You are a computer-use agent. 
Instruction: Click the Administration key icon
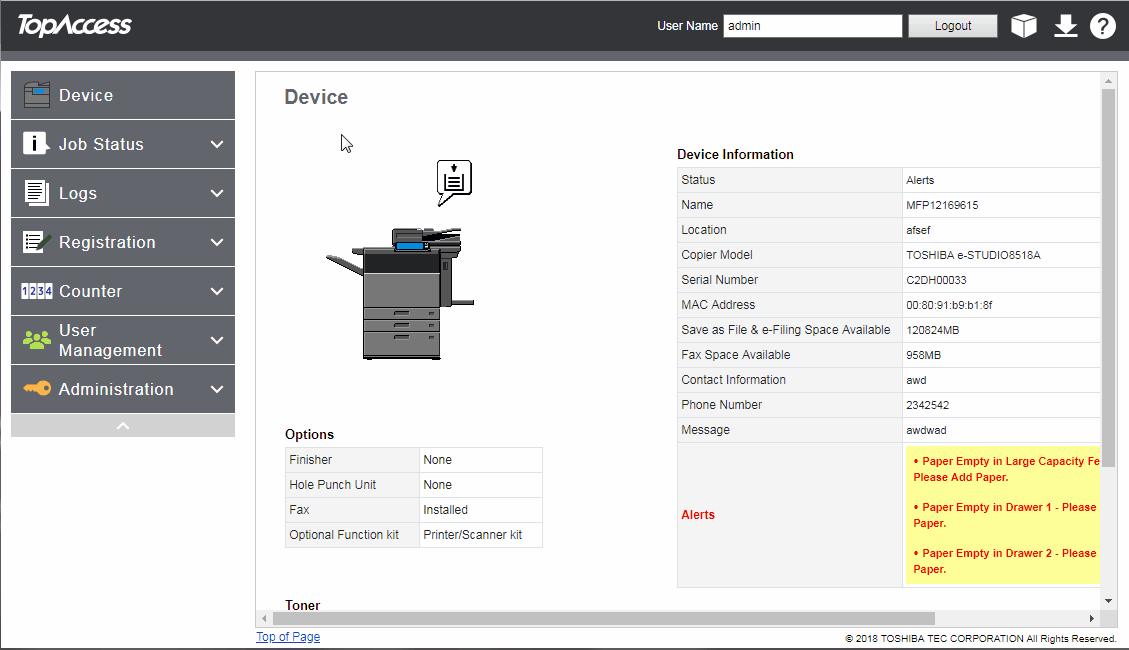36,389
